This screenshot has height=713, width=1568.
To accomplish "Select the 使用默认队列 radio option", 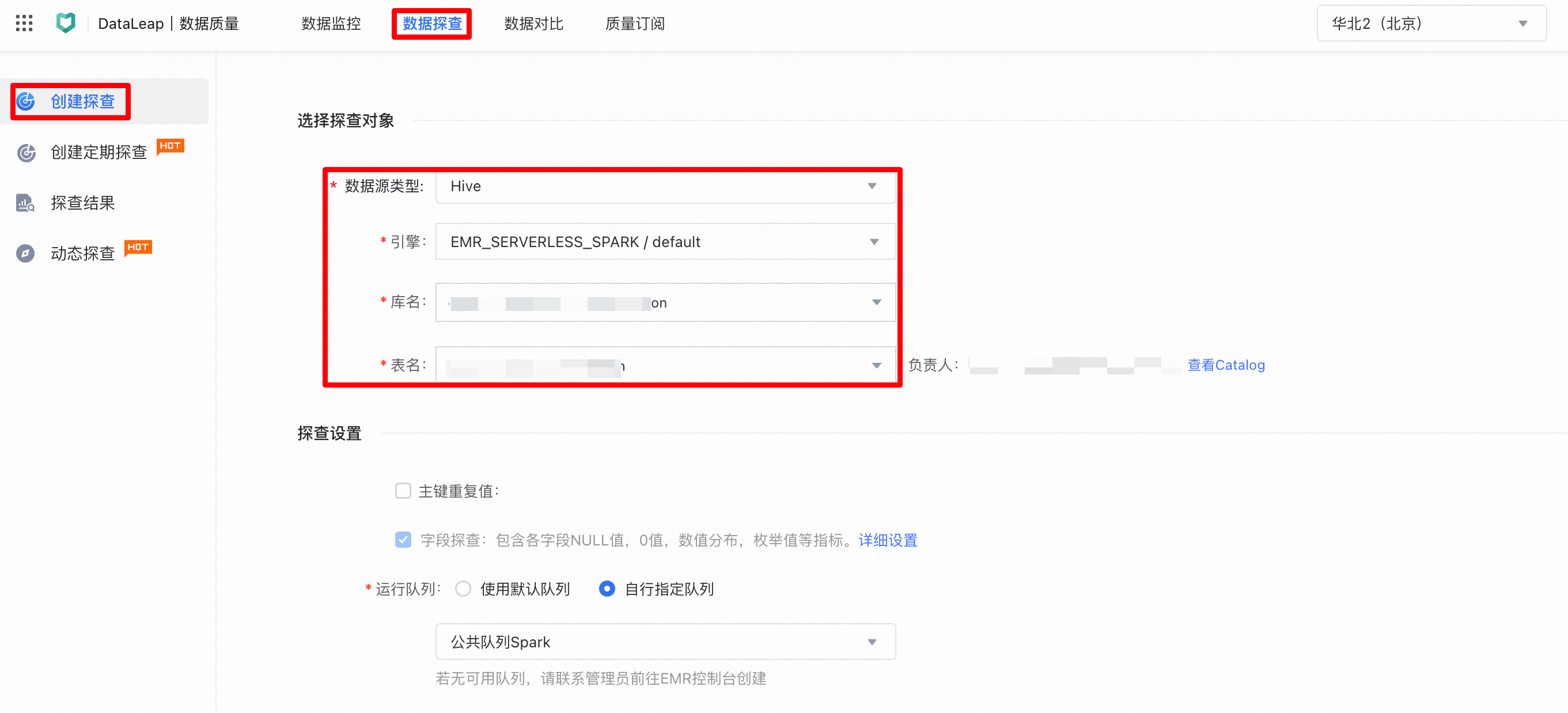I will (x=463, y=588).
